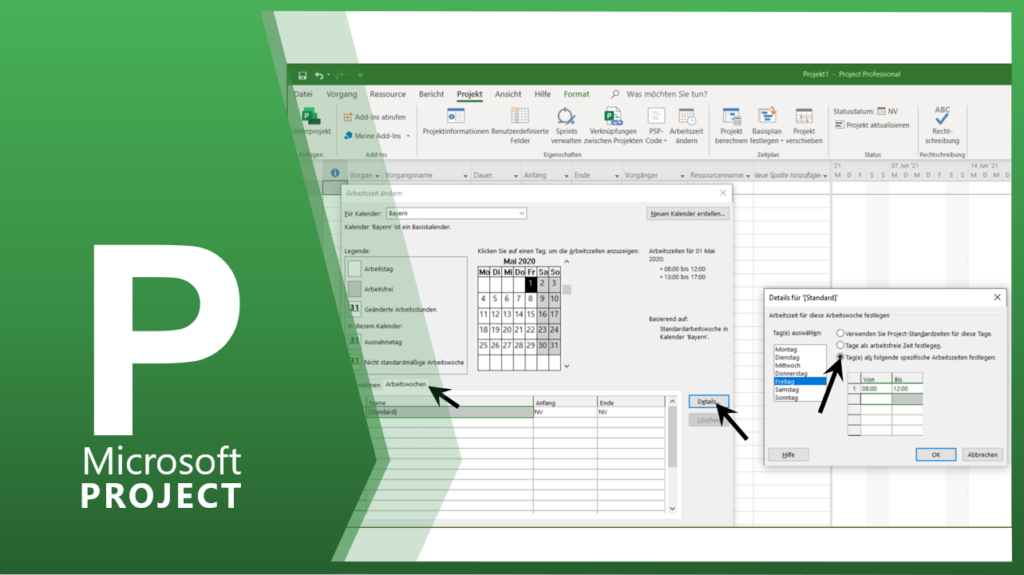
Task: Select Freitag in day list
Action: (800, 382)
